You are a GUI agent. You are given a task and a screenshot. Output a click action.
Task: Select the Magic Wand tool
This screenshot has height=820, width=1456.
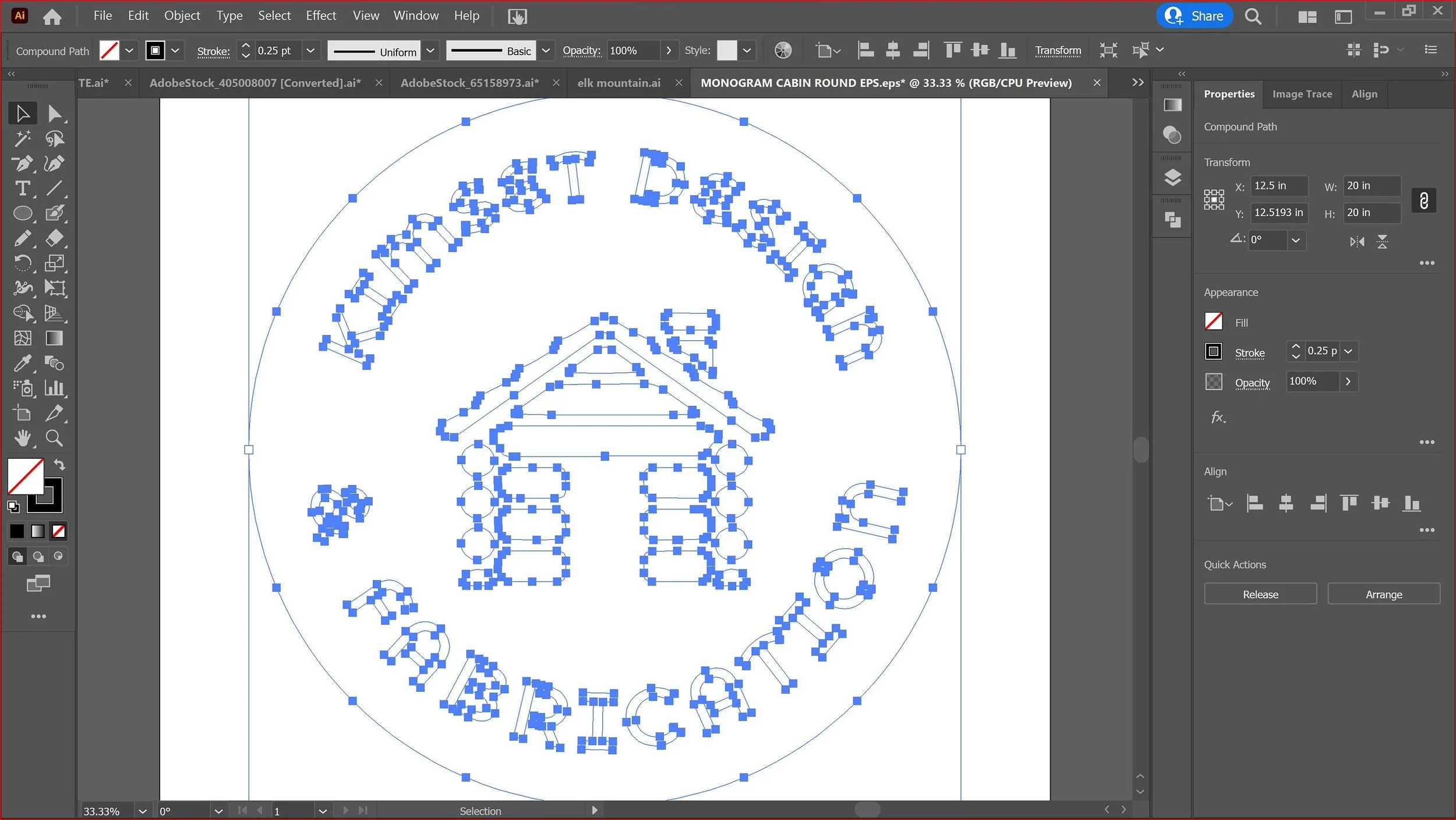[x=22, y=139]
